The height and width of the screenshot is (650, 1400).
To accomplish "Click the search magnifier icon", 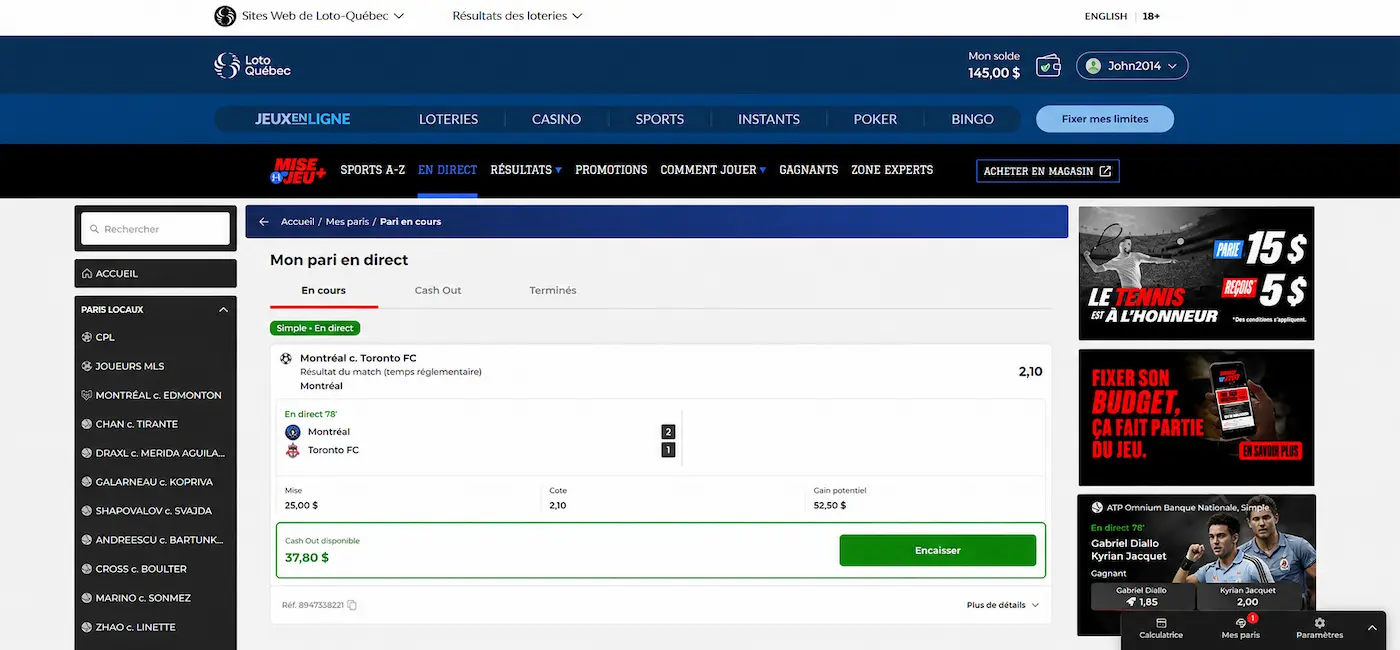I will tap(94, 229).
